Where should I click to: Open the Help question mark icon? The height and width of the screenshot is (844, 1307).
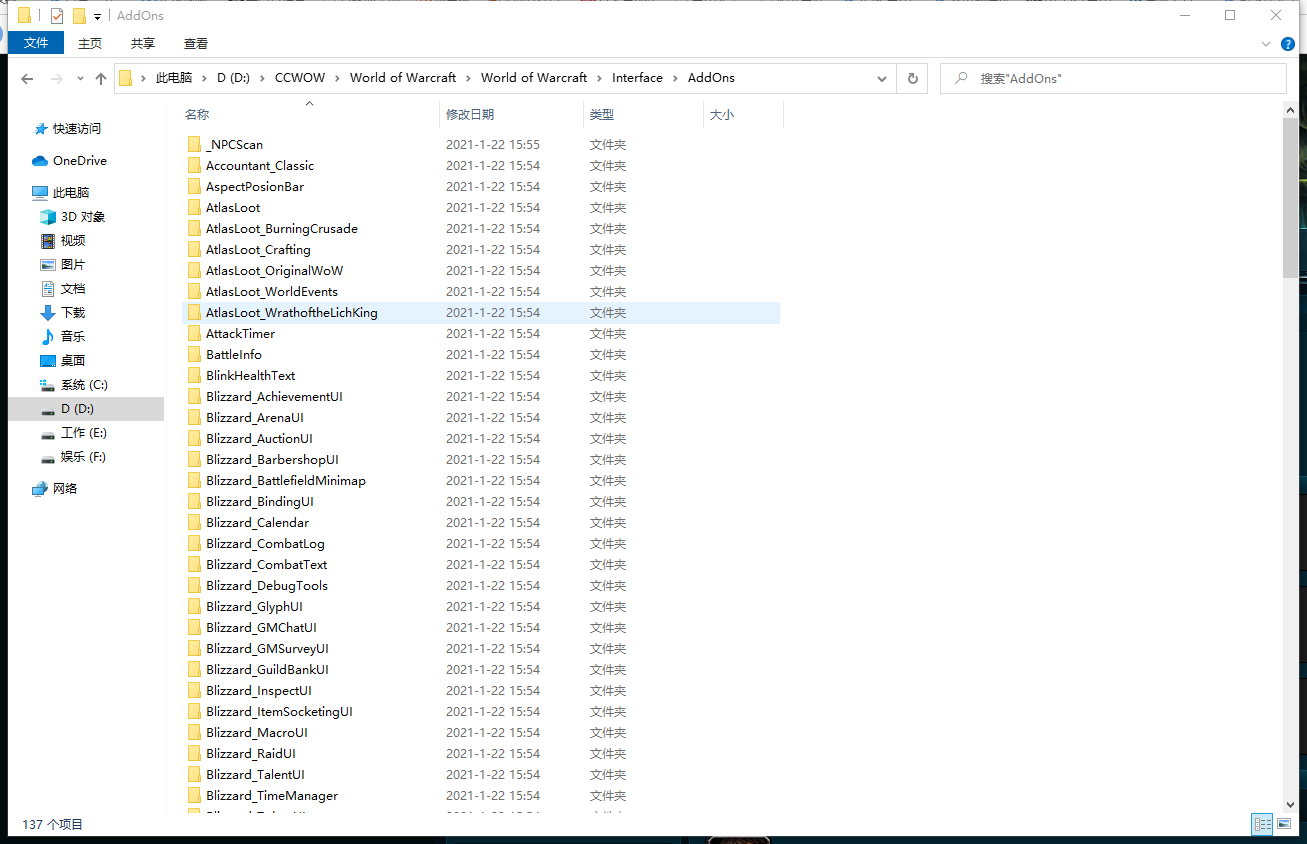click(x=1288, y=44)
